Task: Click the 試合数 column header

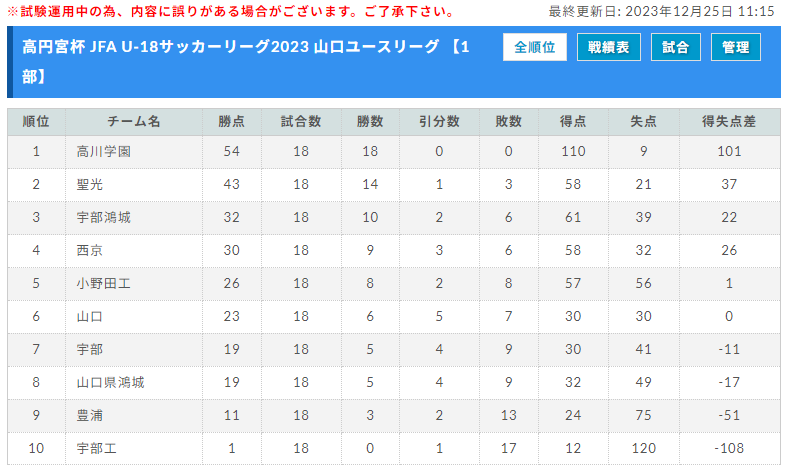Action: [x=301, y=122]
